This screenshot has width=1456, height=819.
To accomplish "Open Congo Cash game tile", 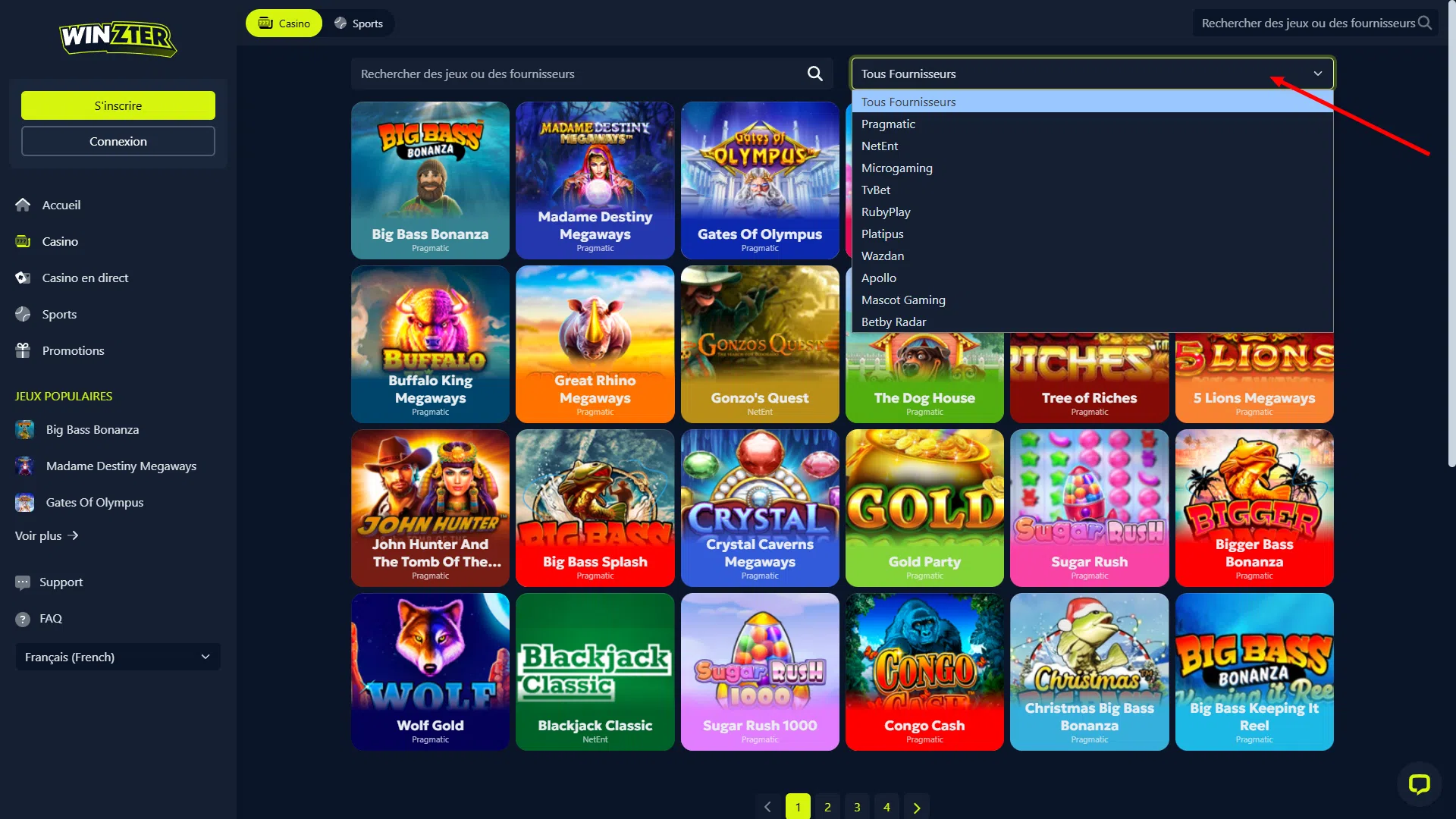I will point(924,672).
